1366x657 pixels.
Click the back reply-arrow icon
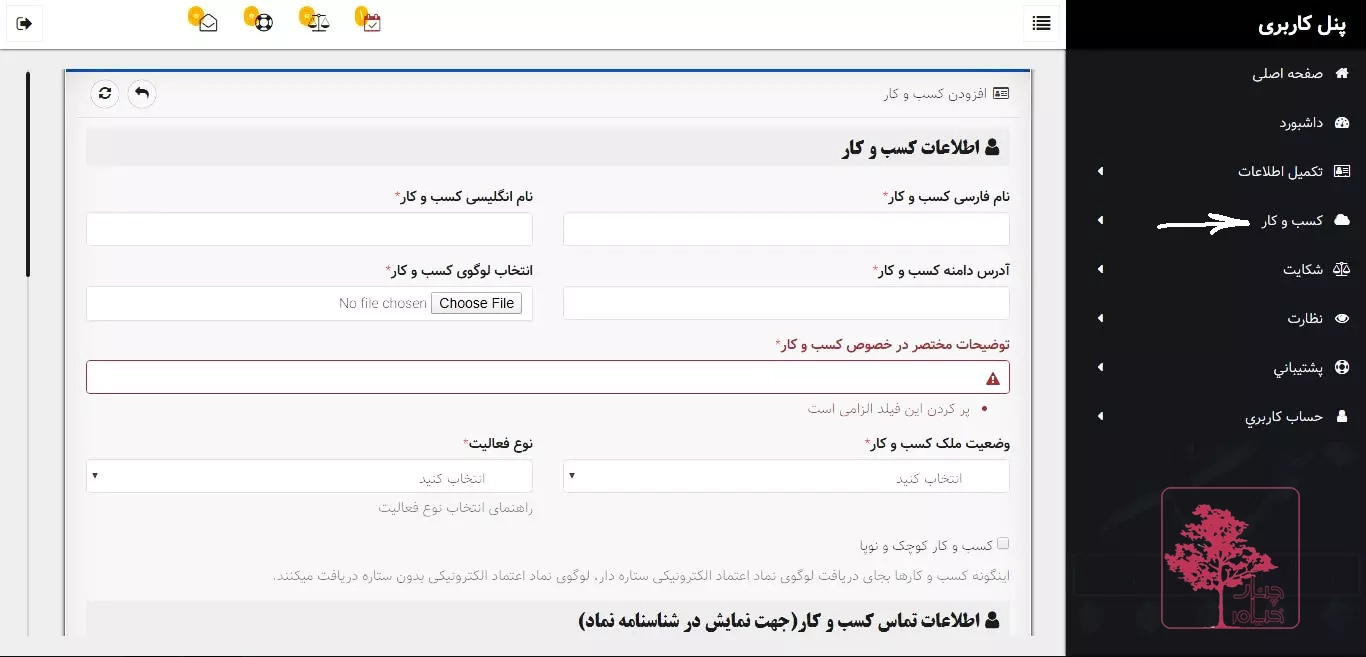point(142,94)
